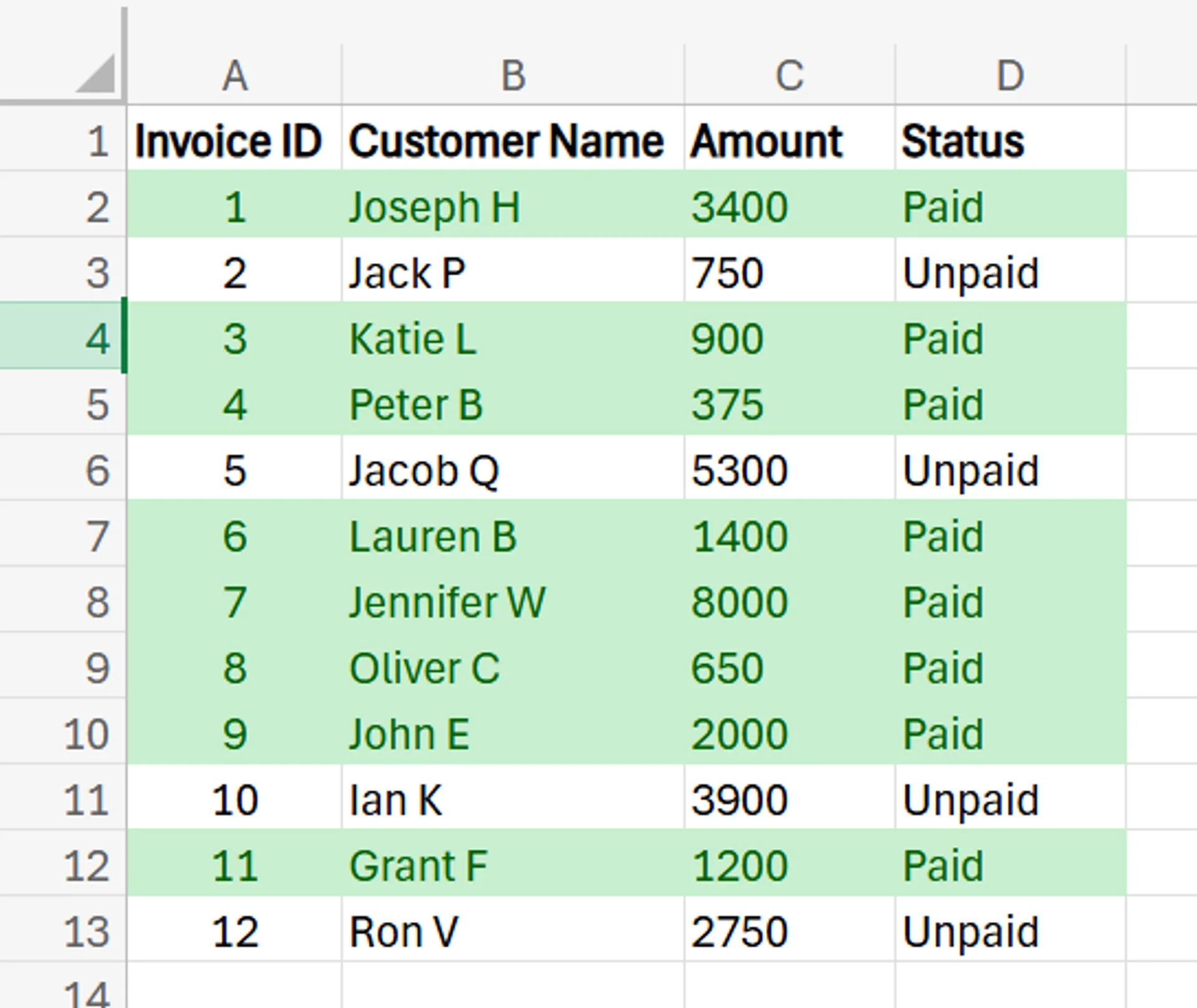This screenshot has height=1008, width=1197.
Task: Select row 8 header
Action: tap(62, 600)
